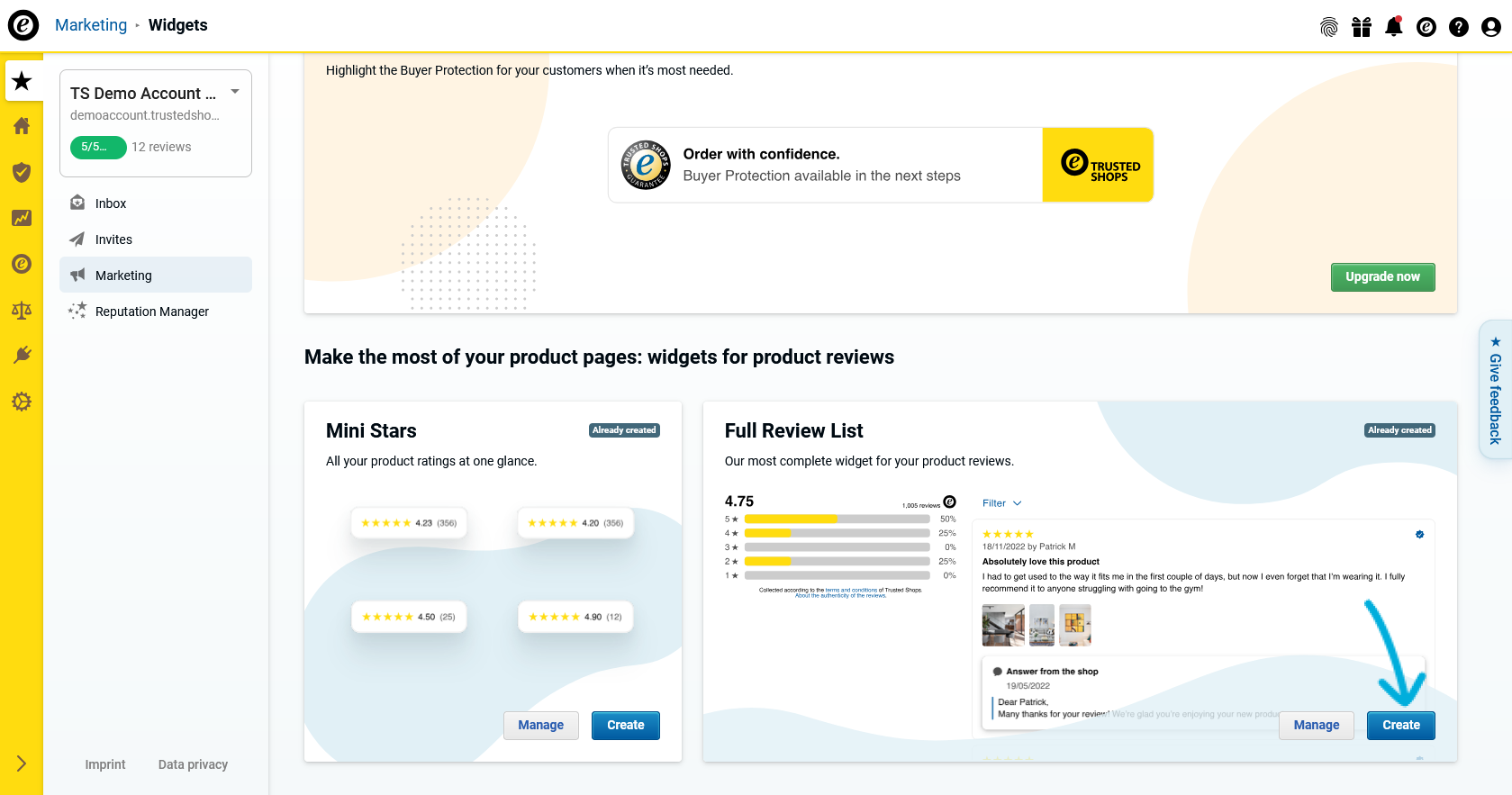
Task: Click the fingerprint icon in top bar
Action: click(x=1329, y=27)
